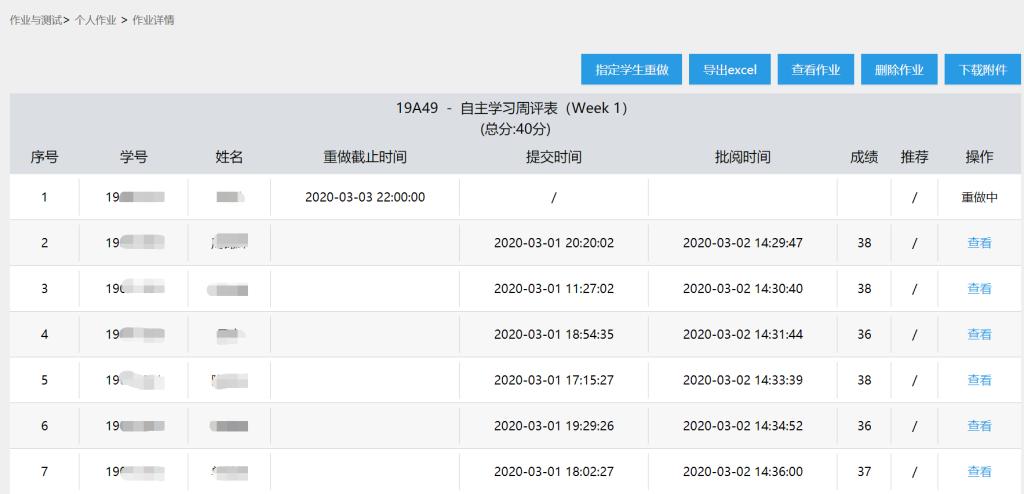The height and width of the screenshot is (494, 1024).
Task: Open 查看 link for row 6
Action: click(x=979, y=426)
